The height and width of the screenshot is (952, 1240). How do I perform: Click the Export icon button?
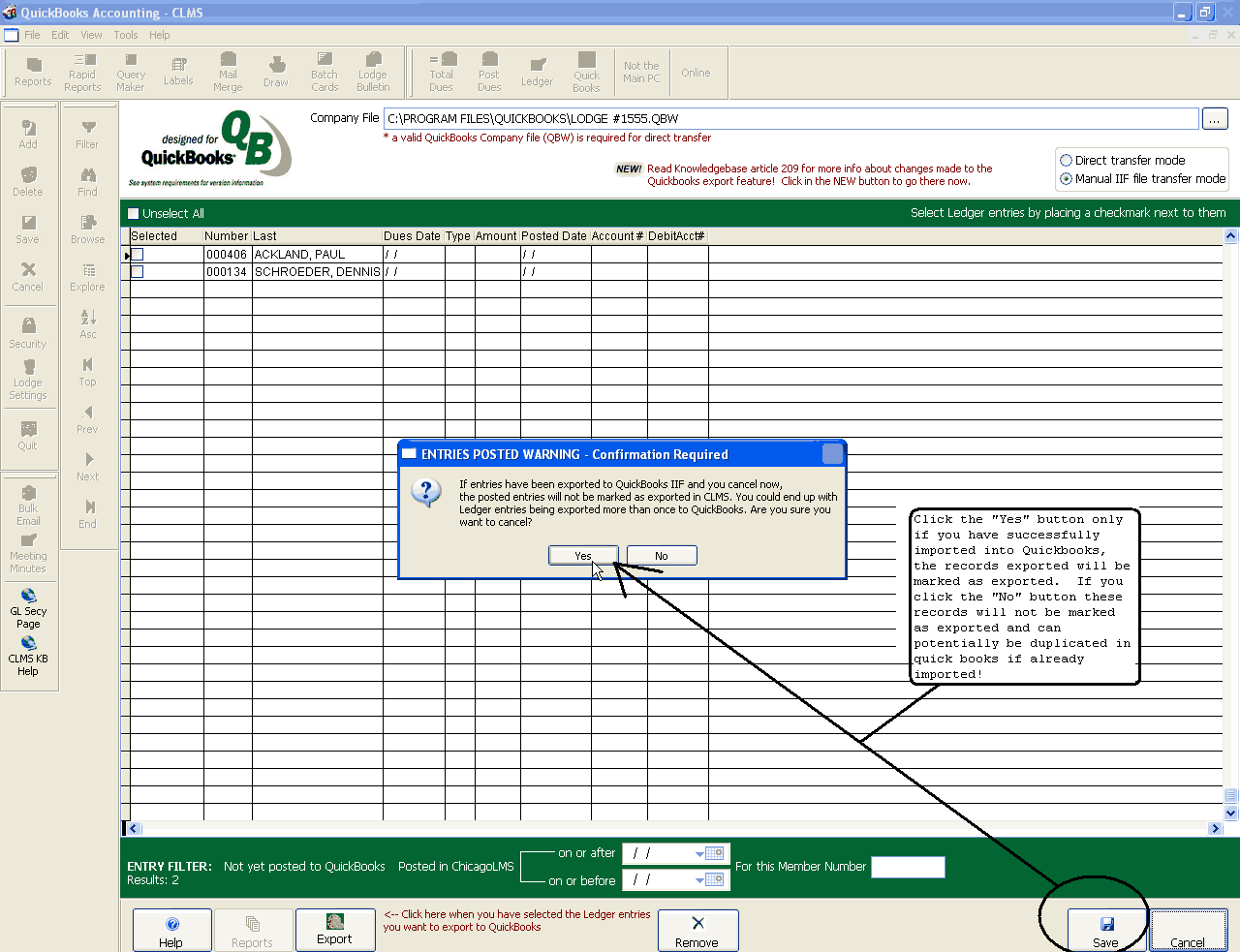coord(334,930)
